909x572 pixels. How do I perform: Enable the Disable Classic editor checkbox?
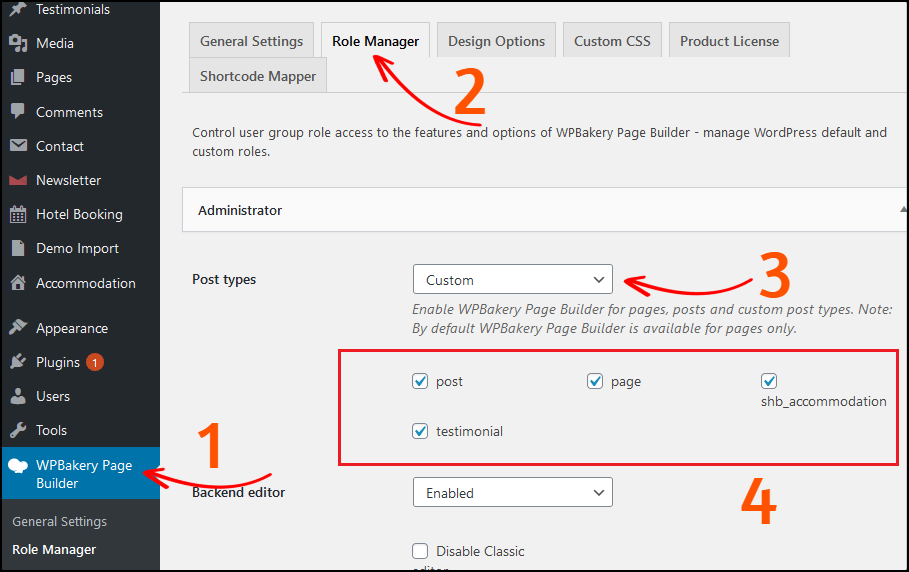[420, 551]
